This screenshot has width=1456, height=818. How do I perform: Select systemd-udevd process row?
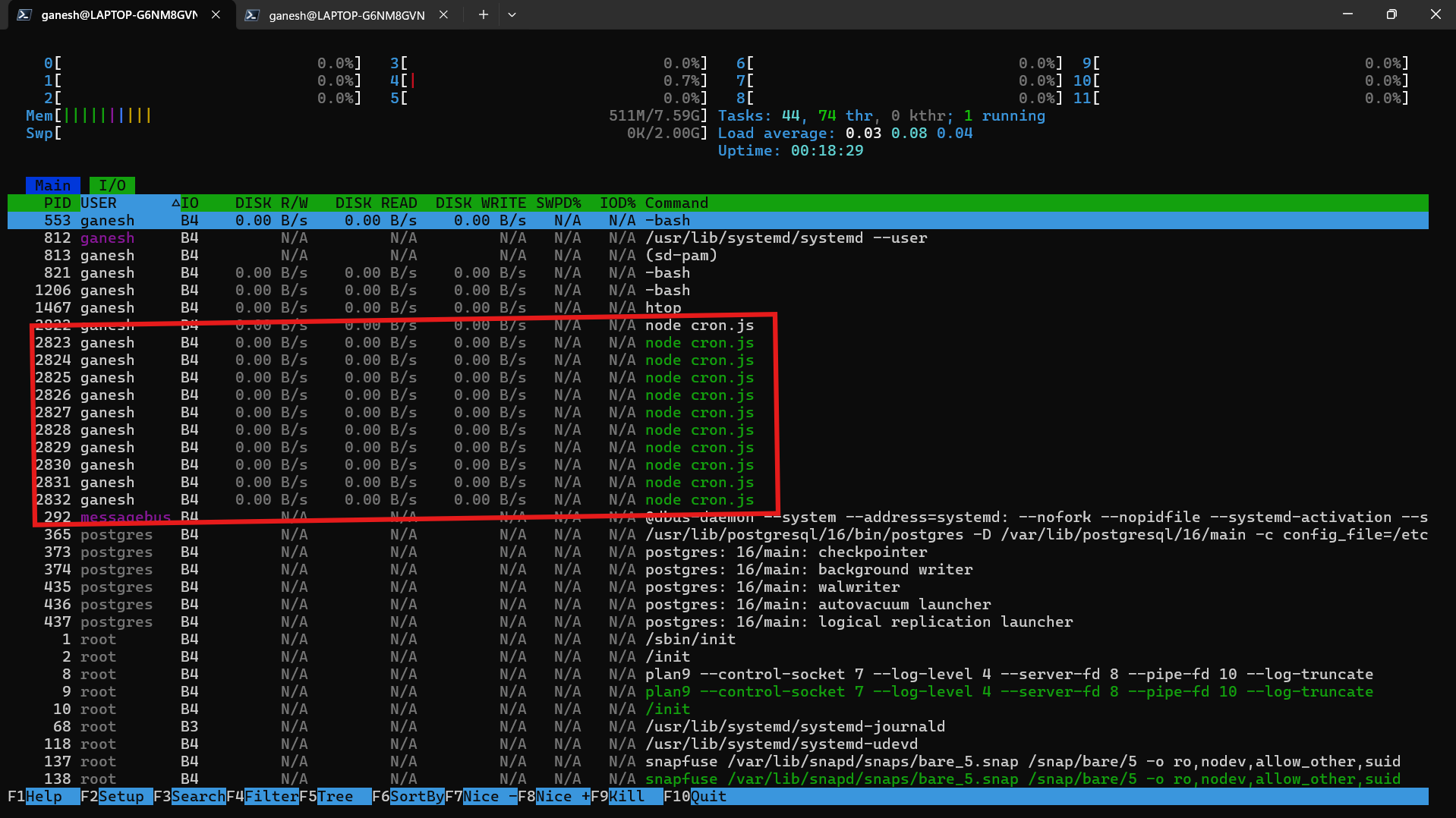718,744
